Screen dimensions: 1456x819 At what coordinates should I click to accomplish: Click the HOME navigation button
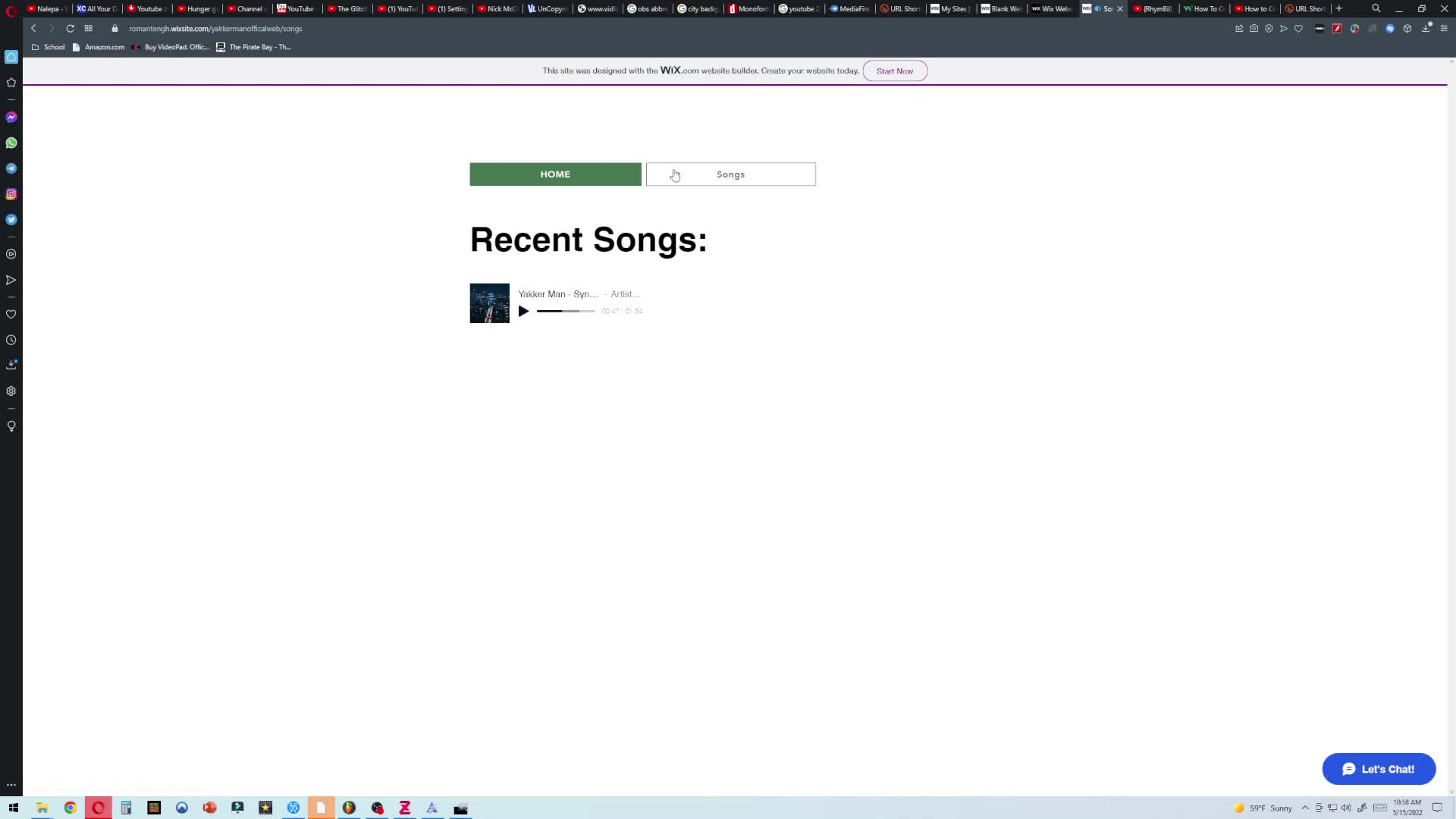(x=555, y=173)
